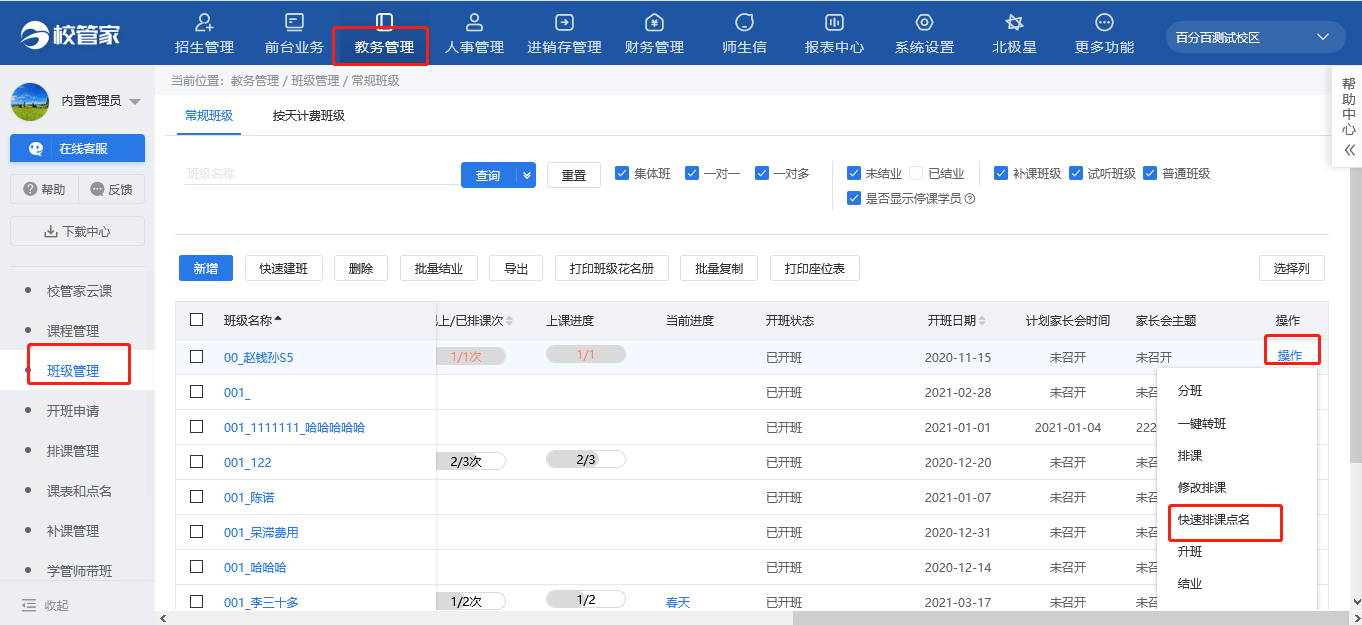Screen dimensions: 1362x625
Task: Toggle 一对一 checkbox
Action: [x=692, y=172]
